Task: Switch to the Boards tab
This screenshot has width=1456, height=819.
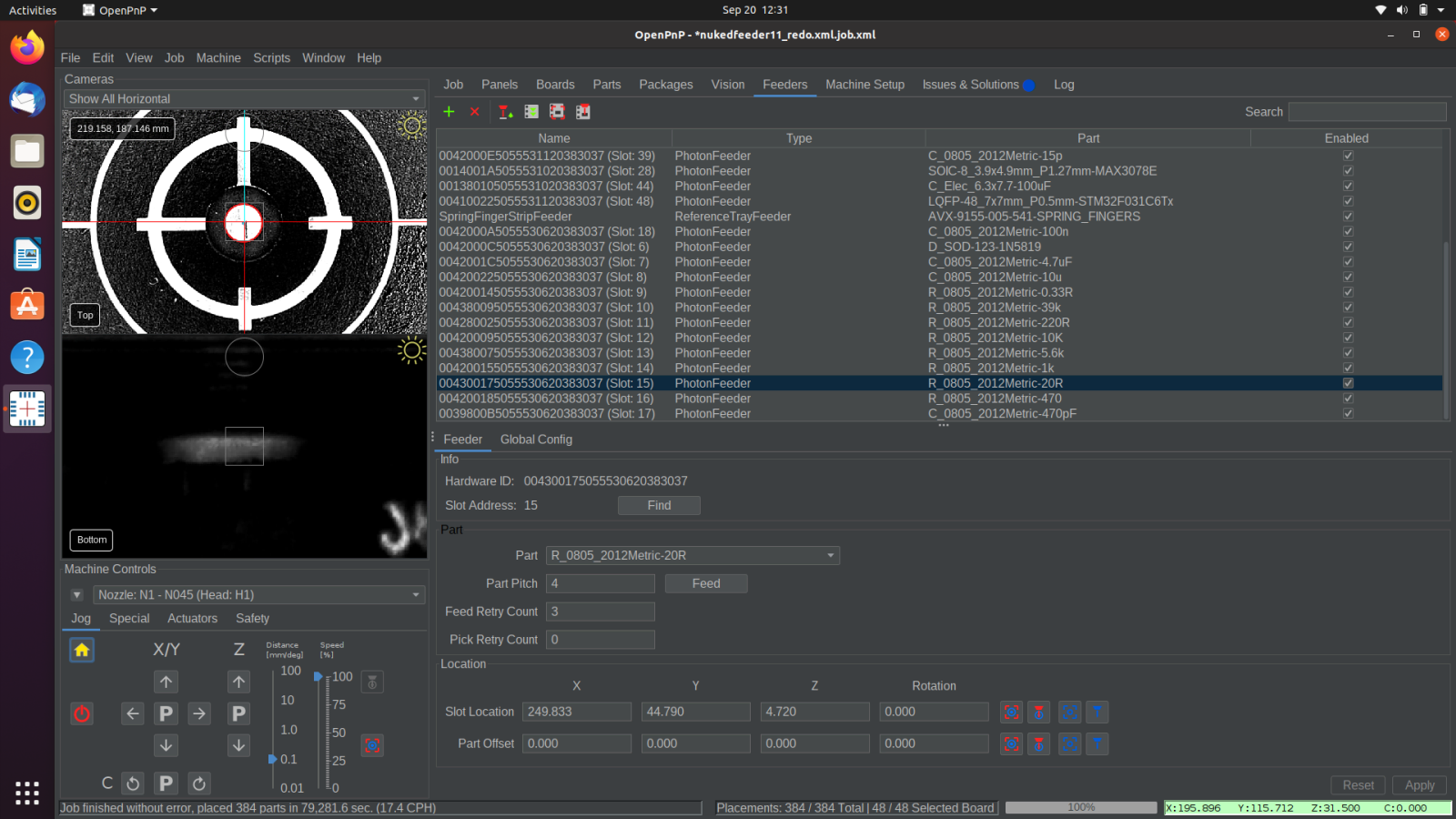Action: 555,85
